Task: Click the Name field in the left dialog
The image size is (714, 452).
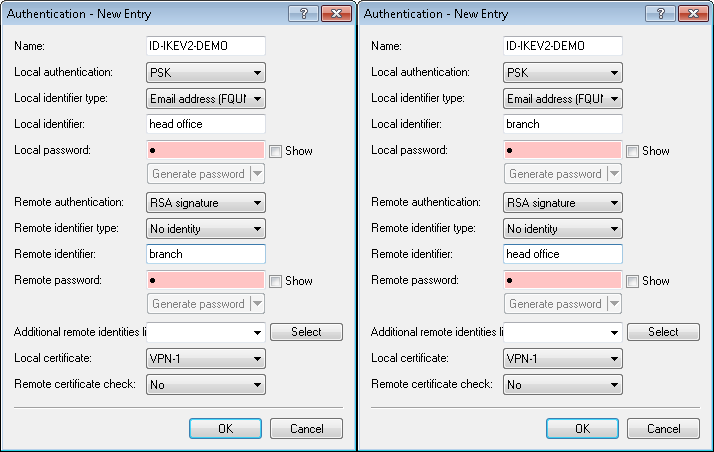Action: [205, 46]
